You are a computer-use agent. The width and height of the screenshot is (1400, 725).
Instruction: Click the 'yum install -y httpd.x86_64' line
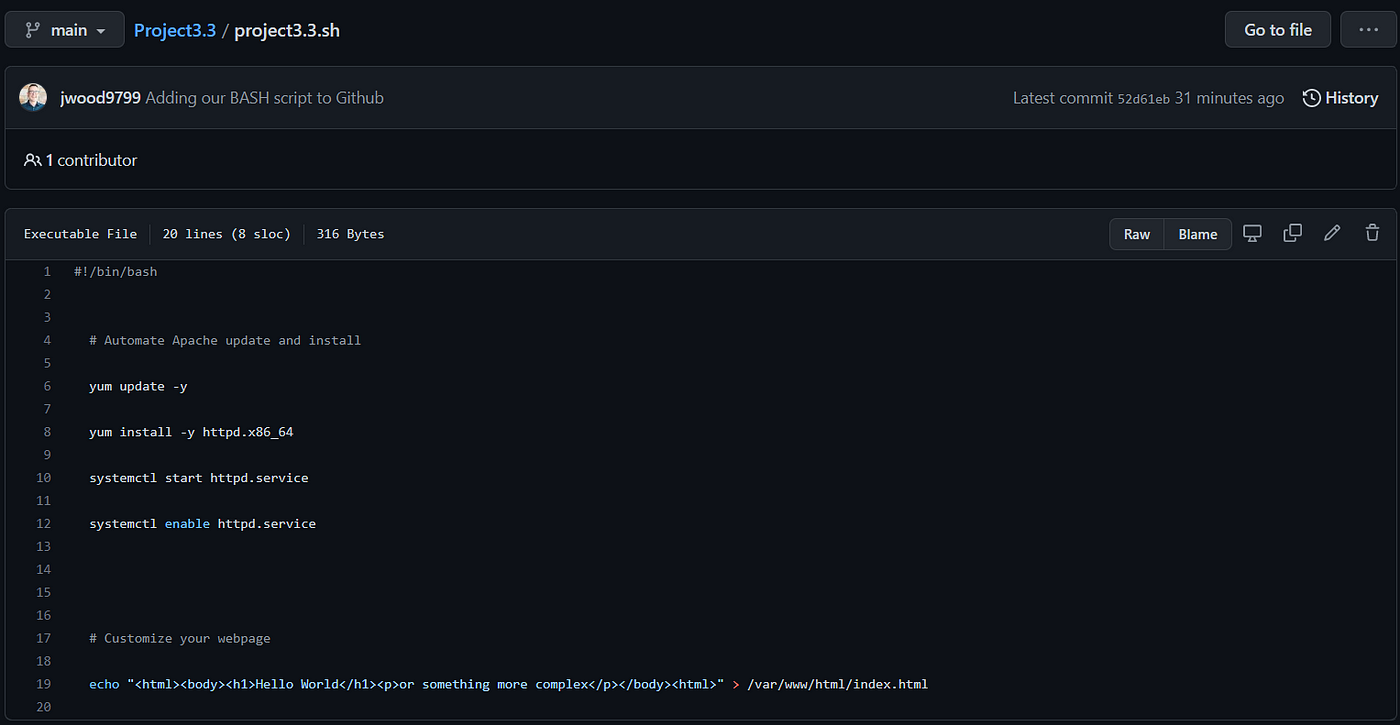coord(191,433)
